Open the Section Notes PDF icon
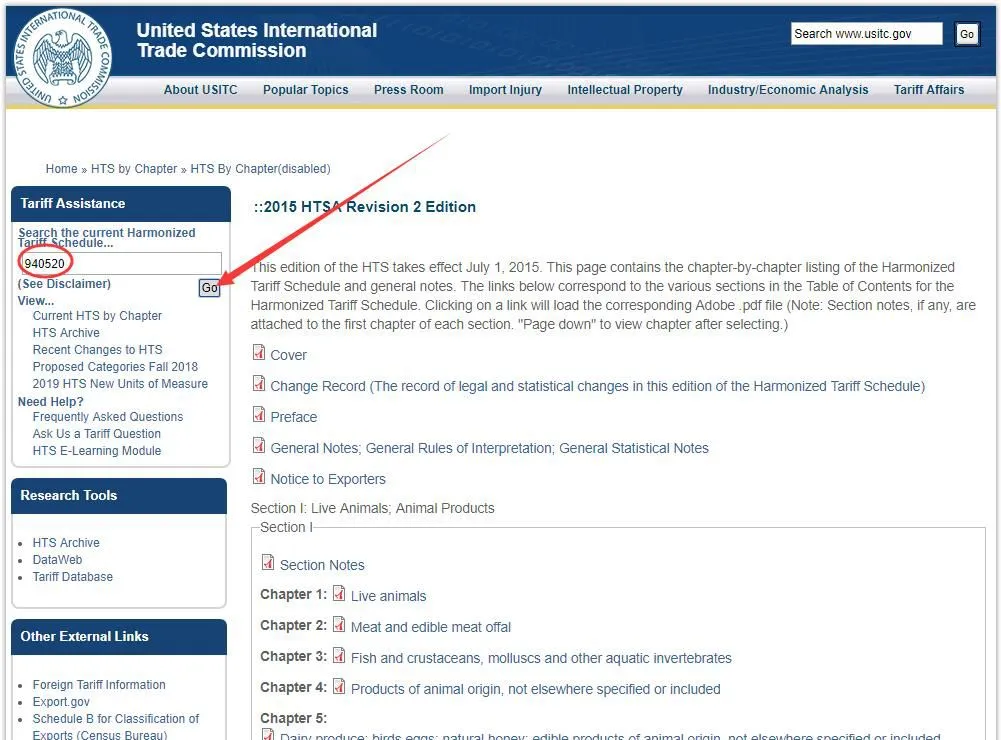This screenshot has width=1001, height=740. coord(268,563)
